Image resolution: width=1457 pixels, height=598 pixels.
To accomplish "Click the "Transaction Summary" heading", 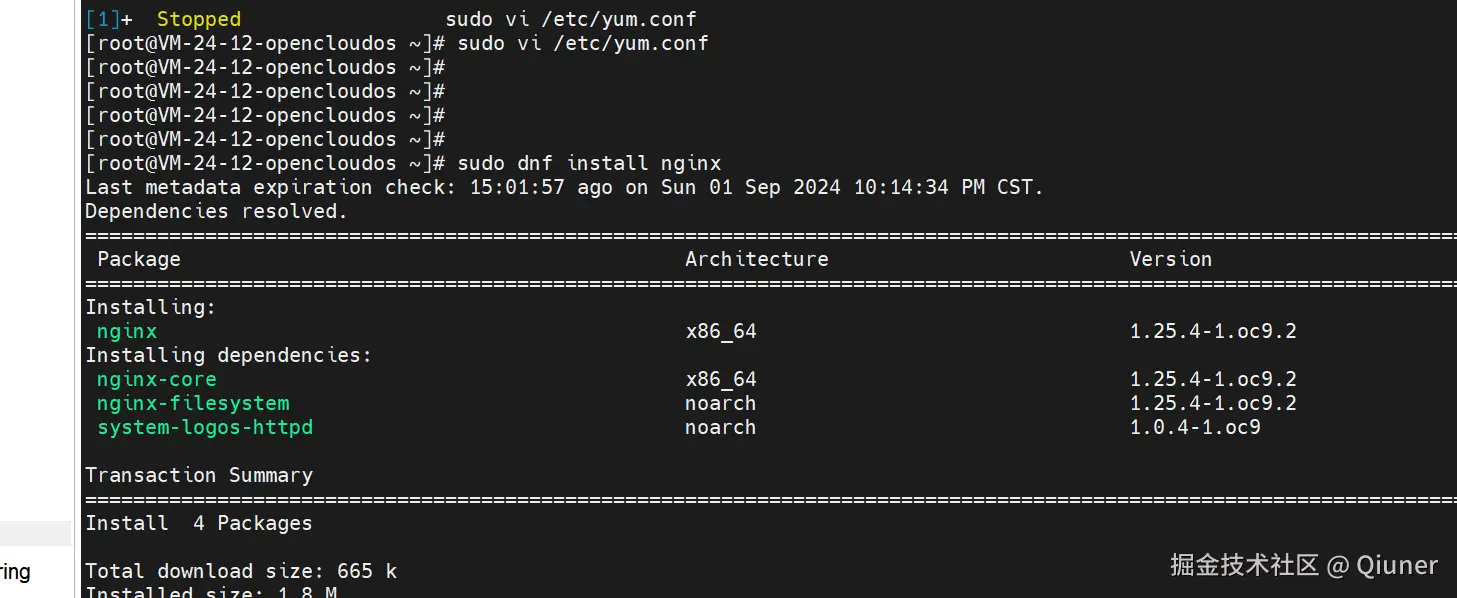I will click(199, 475).
